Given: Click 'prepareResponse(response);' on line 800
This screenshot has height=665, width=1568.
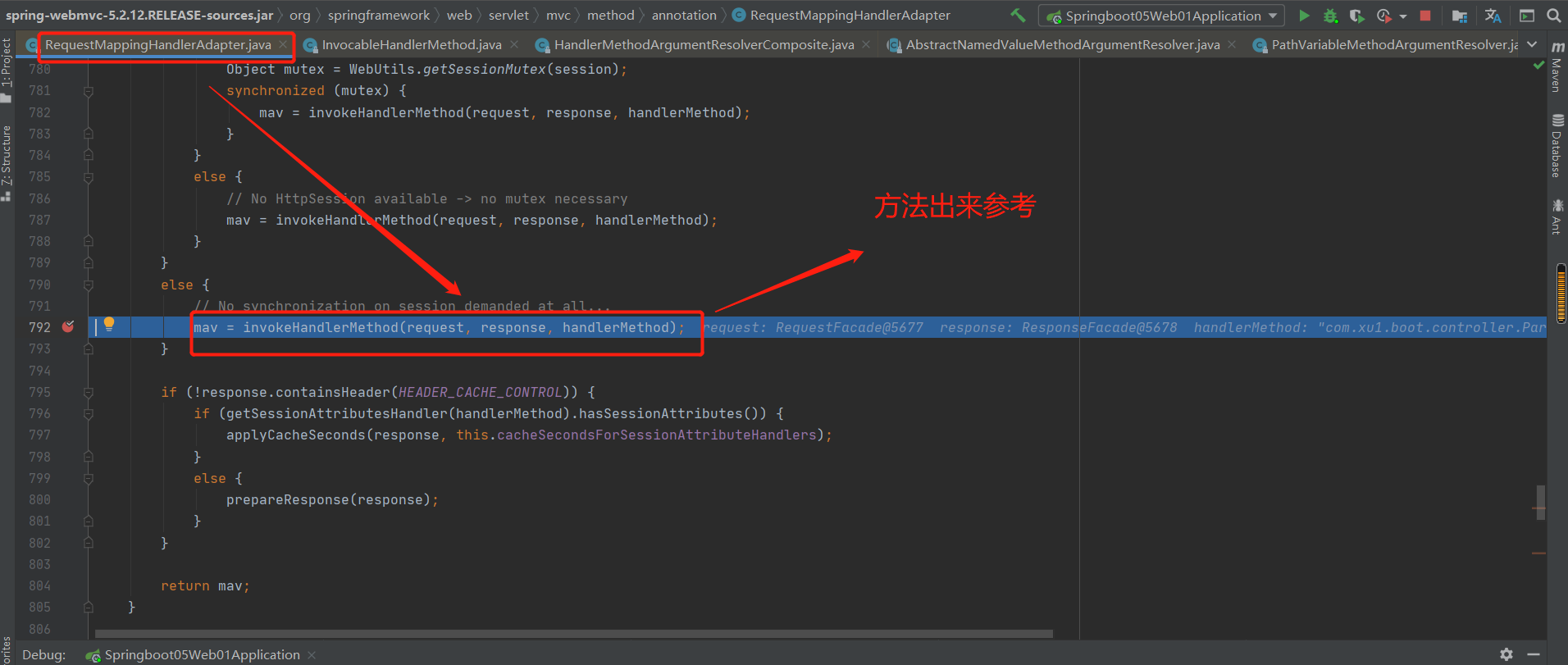Looking at the screenshot, I should 332,499.
